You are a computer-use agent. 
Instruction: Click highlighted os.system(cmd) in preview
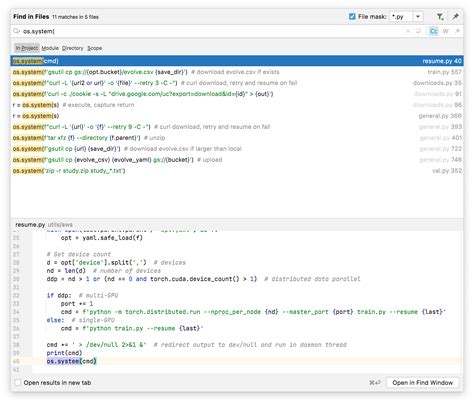pyautogui.click(x=71, y=361)
